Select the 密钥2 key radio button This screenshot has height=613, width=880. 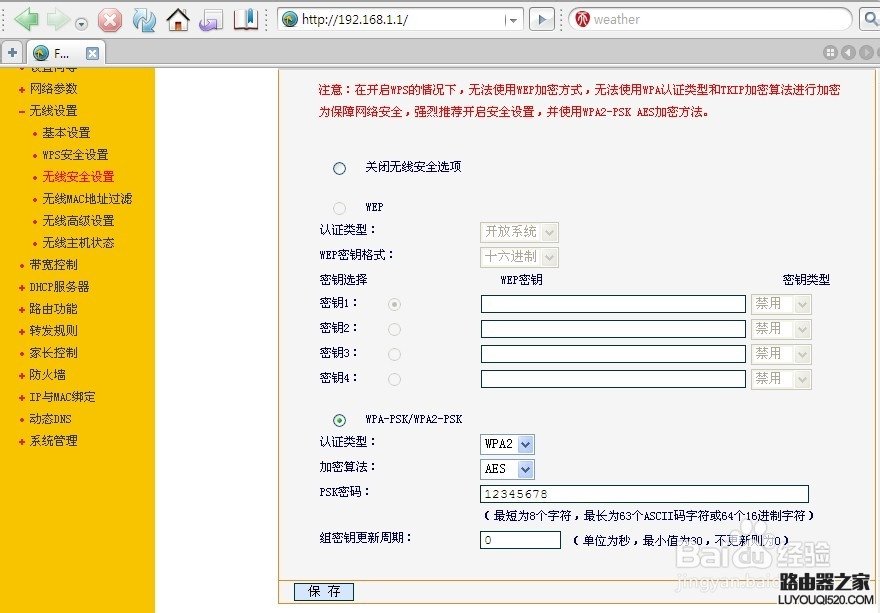pyautogui.click(x=395, y=329)
